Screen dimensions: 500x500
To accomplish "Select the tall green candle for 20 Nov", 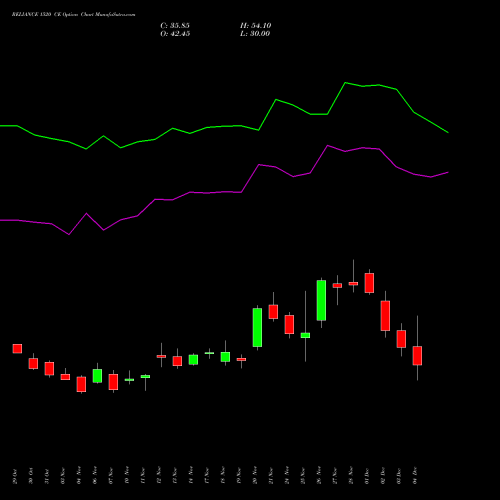I will pos(257,327).
